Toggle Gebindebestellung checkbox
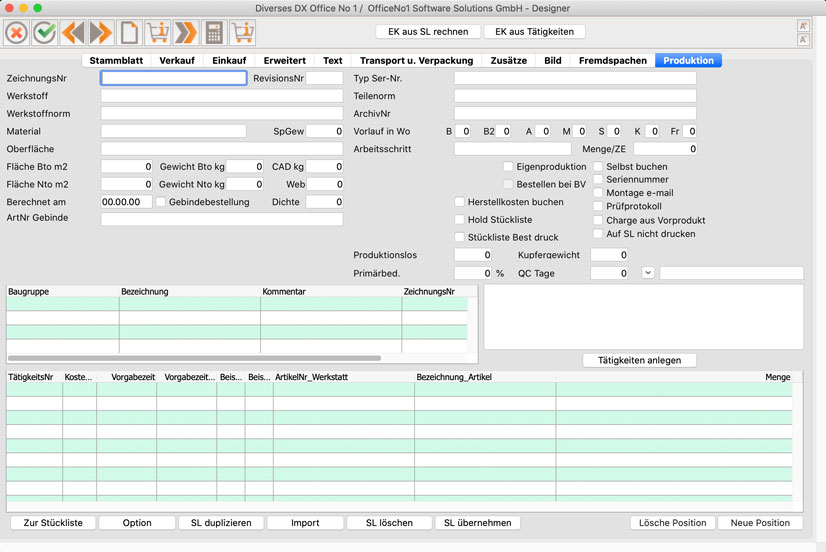Screen dimensions: 826x552 coord(161,202)
